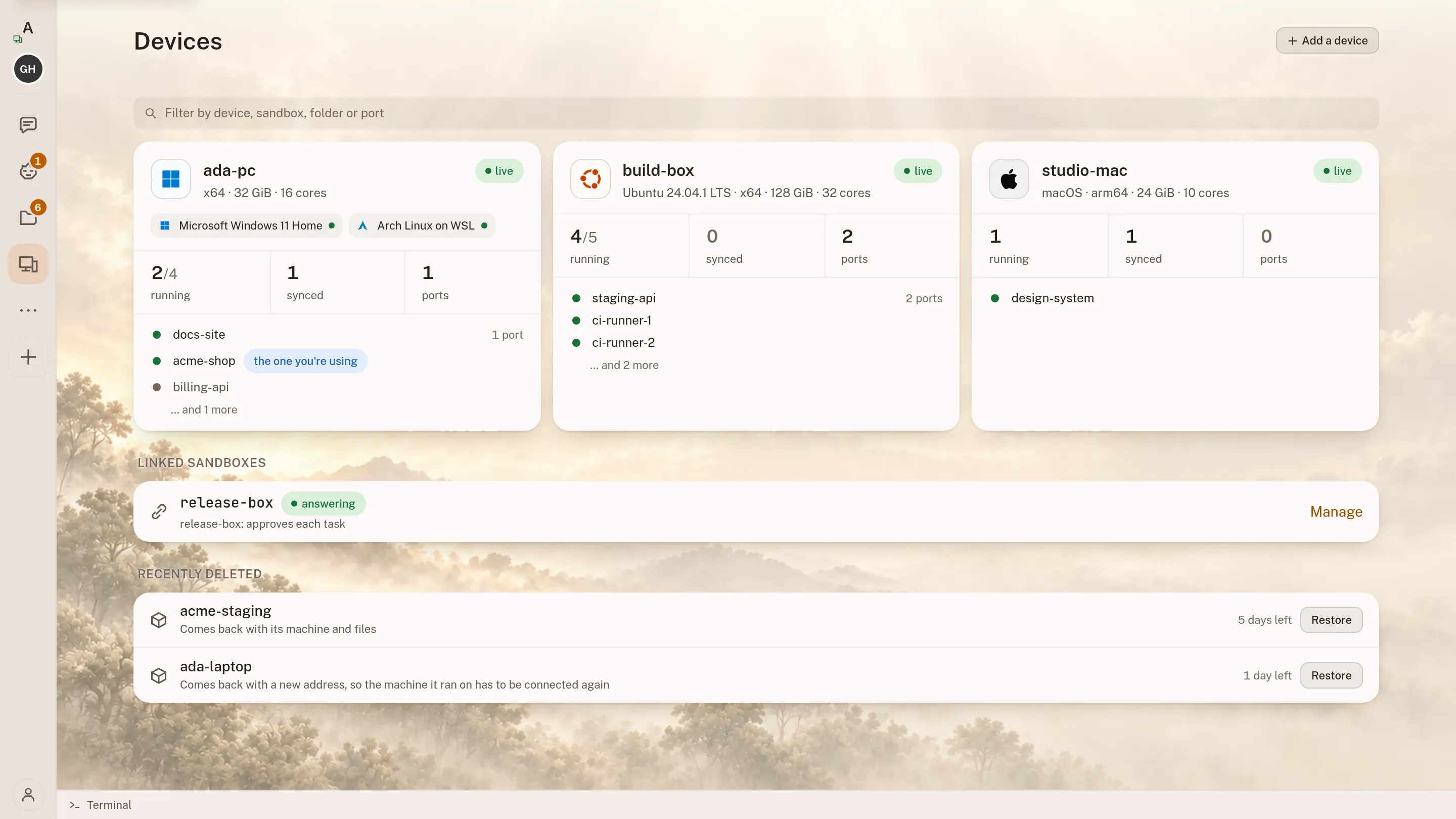
Task: Click the live badge on studio-mac
Action: click(1337, 171)
